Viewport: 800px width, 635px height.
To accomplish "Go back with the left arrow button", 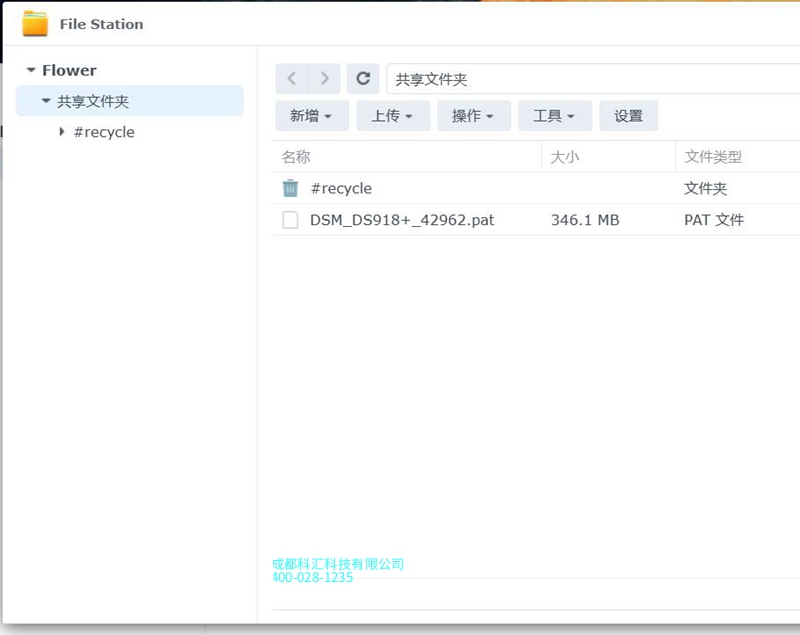I will click(x=291, y=79).
